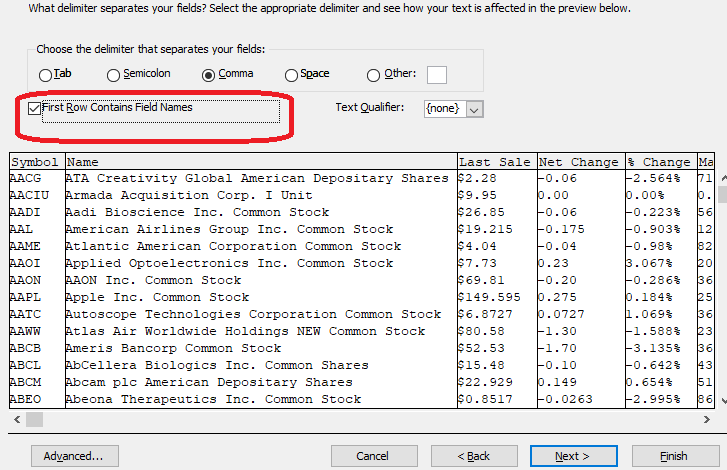The width and height of the screenshot is (727, 470).
Task: Click the Advanced... button
Action: (x=75, y=456)
